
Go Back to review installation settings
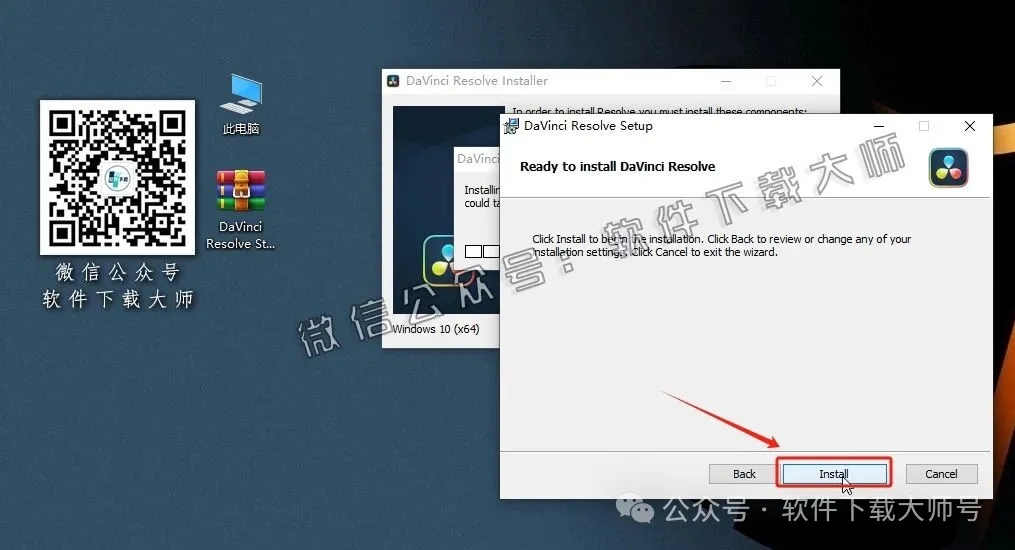(x=744, y=474)
